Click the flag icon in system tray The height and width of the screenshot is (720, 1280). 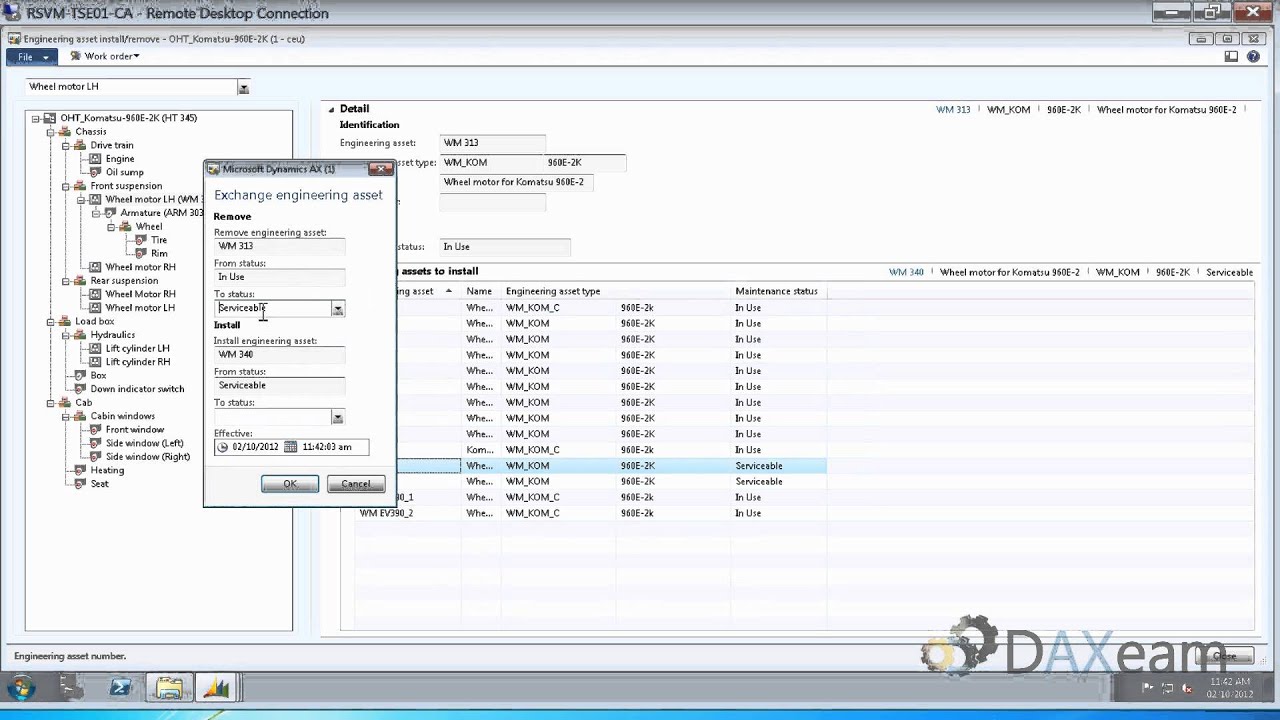pos(1147,688)
